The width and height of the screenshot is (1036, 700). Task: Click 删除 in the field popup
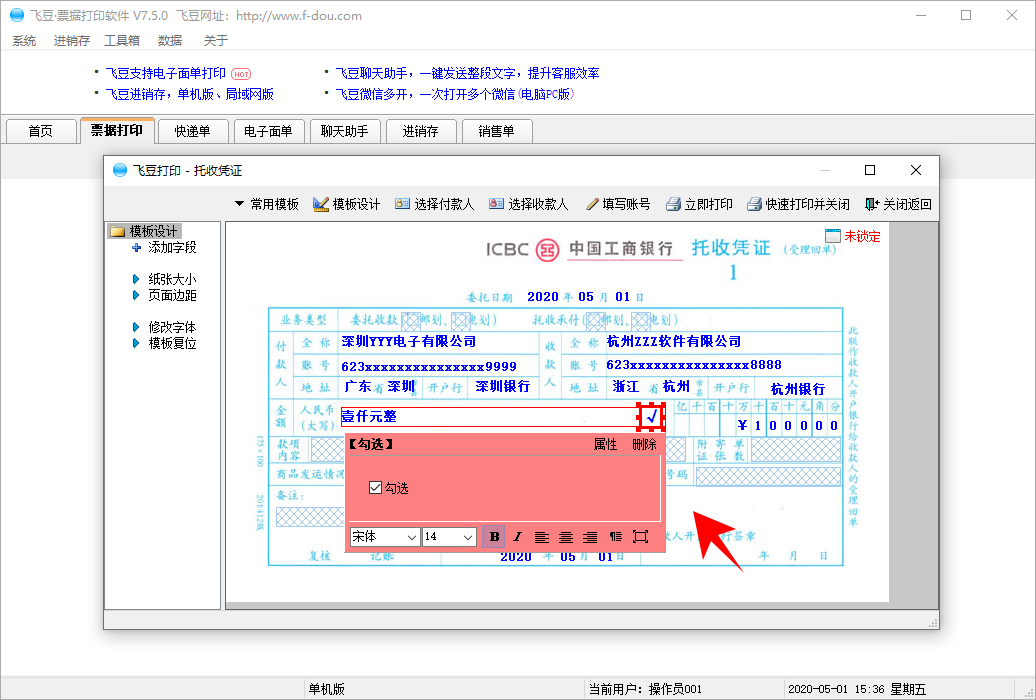[x=644, y=444]
